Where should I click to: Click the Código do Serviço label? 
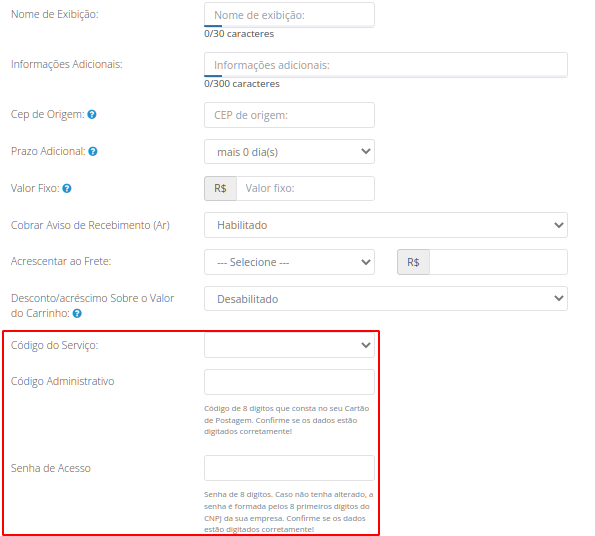click(x=54, y=345)
